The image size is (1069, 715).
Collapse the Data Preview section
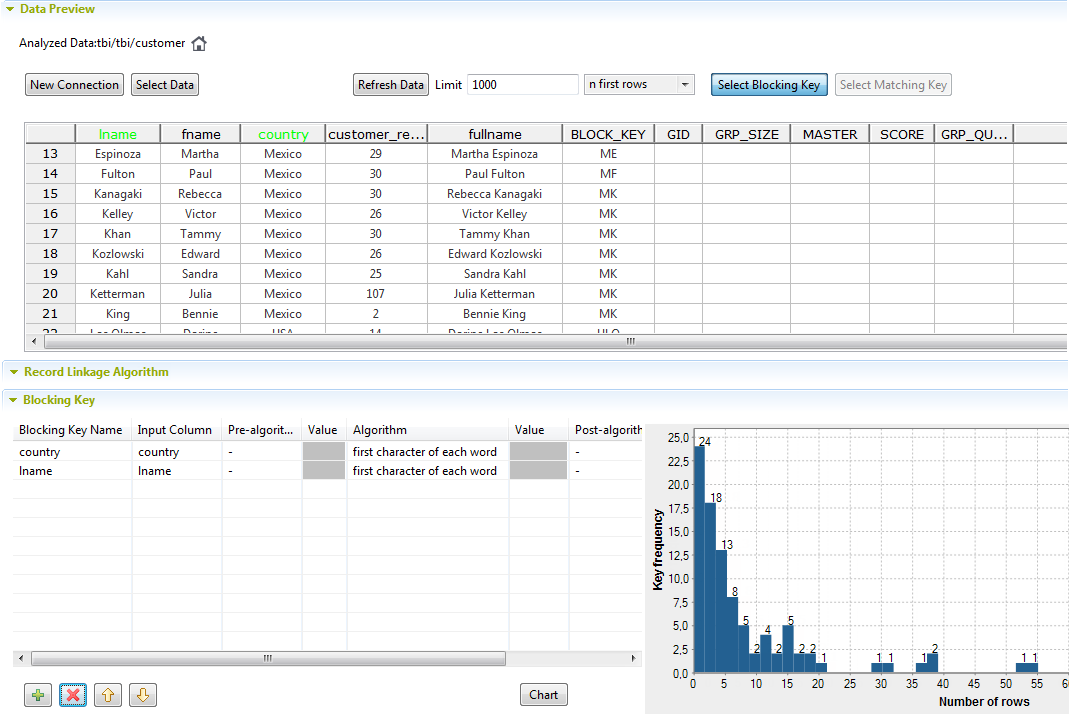tap(10, 9)
